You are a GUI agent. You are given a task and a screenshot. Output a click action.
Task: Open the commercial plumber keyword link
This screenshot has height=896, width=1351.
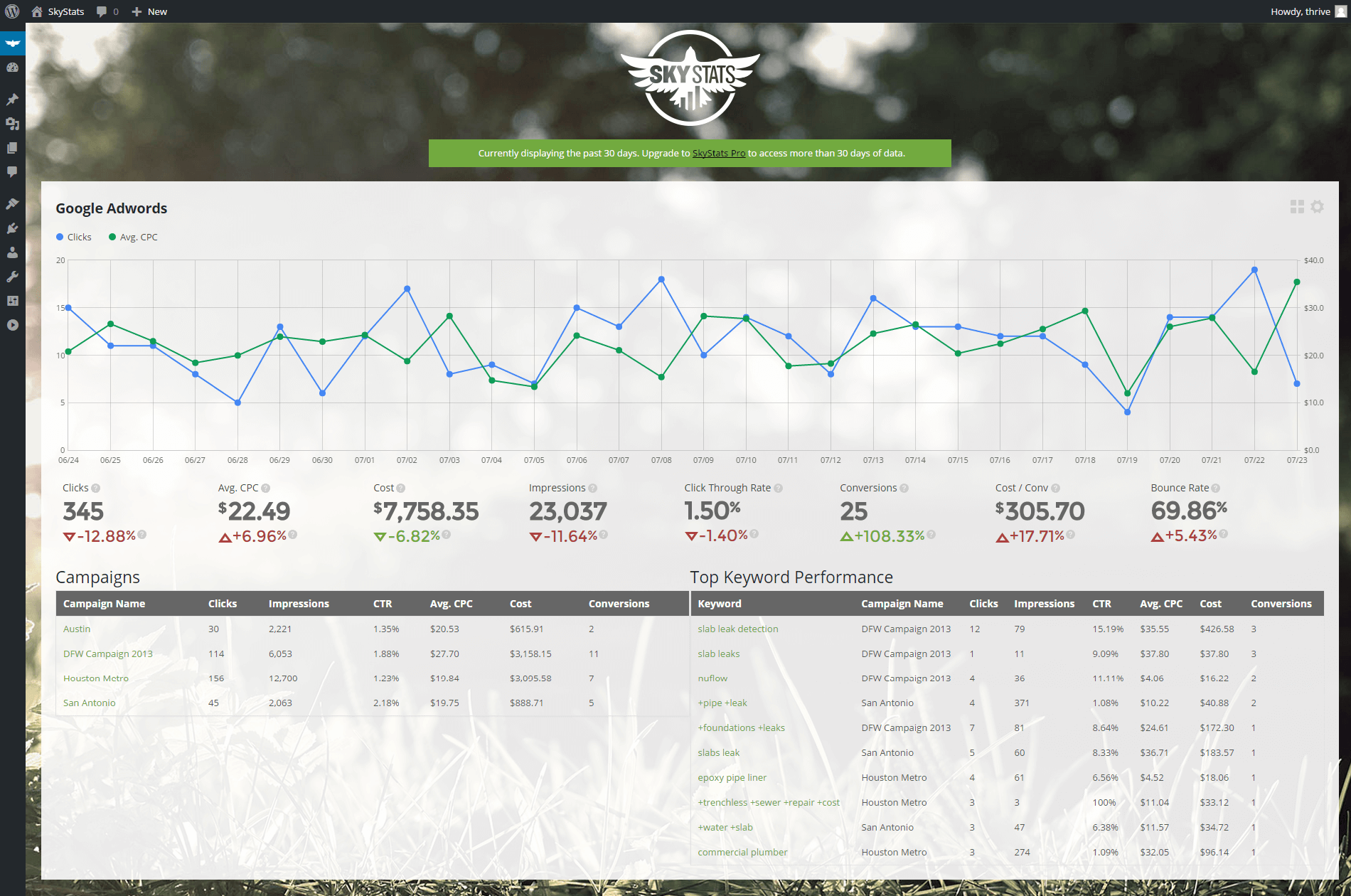click(x=743, y=852)
